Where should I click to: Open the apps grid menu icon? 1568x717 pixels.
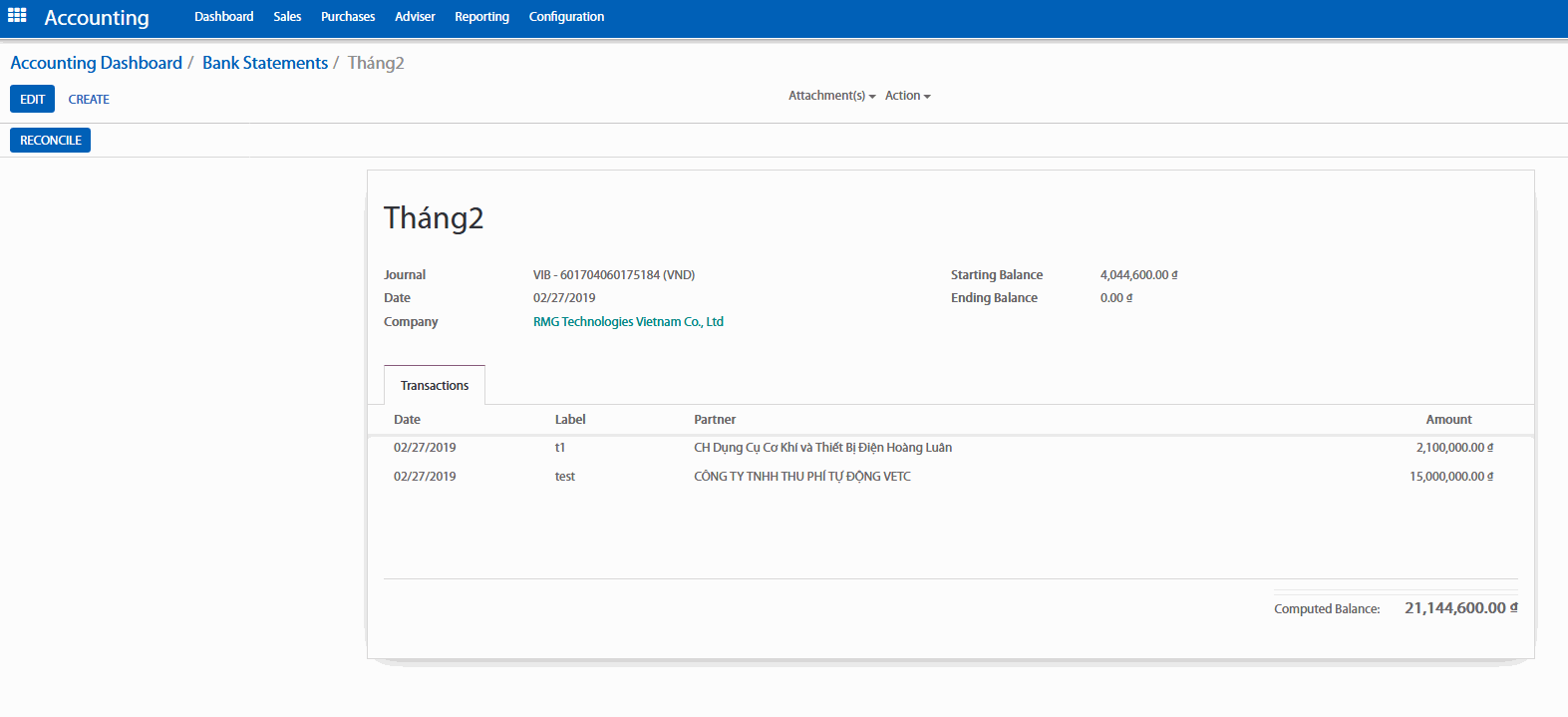tap(17, 16)
